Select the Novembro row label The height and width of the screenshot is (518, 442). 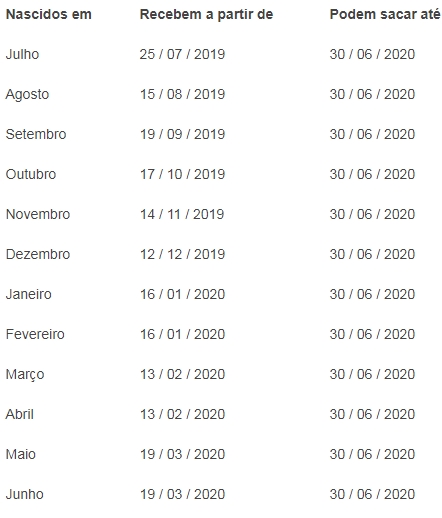(38, 214)
